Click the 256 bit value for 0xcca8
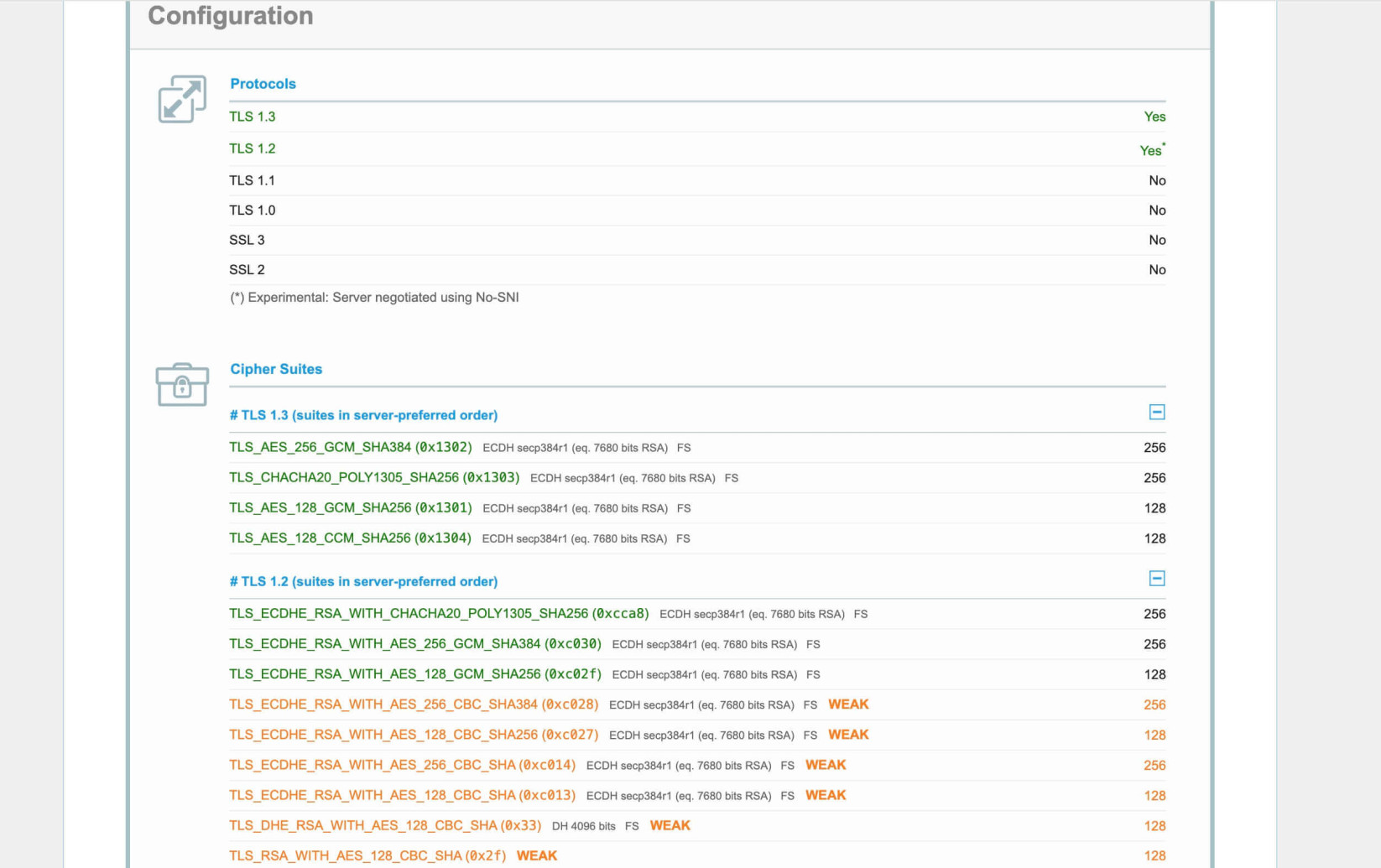1381x868 pixels. [1154, 614]
